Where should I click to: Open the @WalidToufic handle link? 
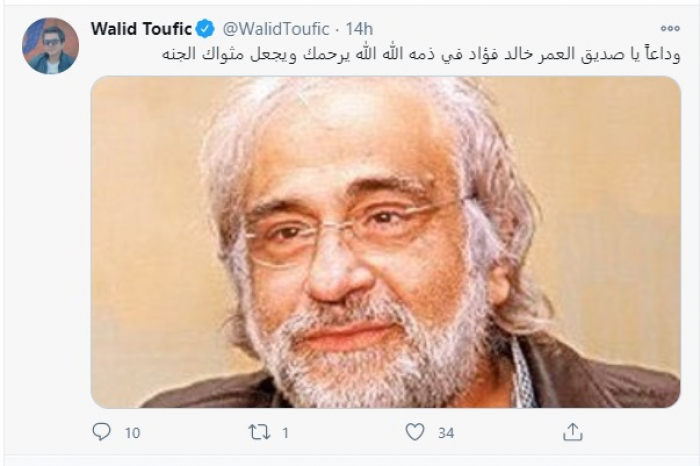(276, 29)
